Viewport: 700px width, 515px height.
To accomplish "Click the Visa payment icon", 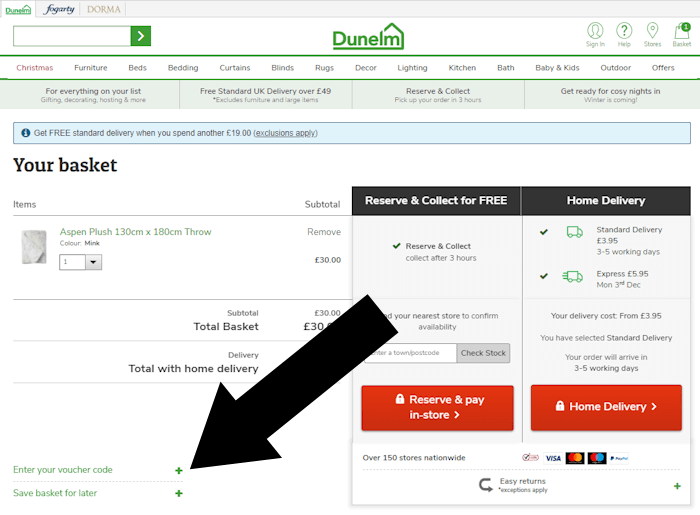I will pos(553,458).
